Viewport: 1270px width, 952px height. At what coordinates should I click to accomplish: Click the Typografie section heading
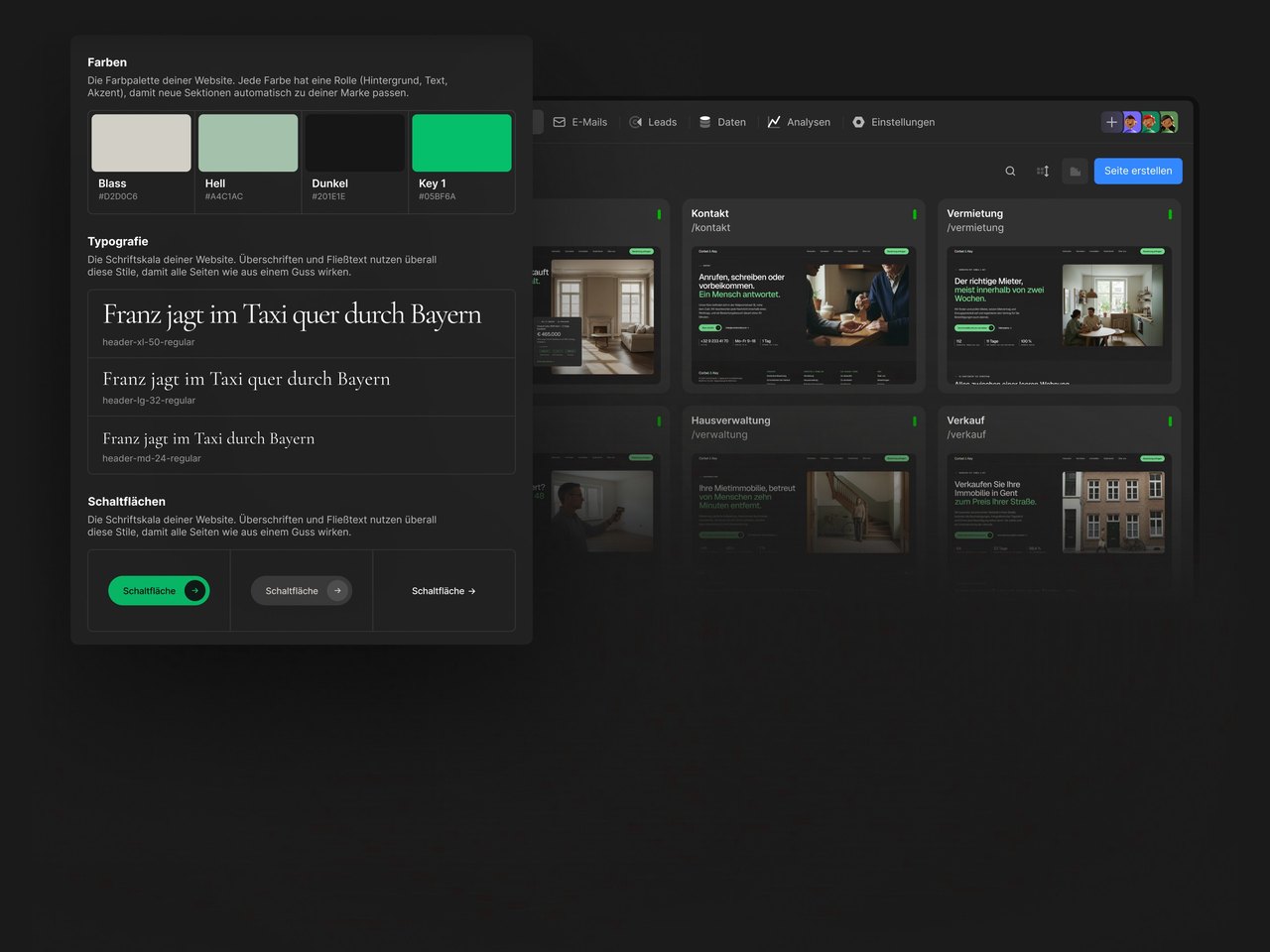pos(118,241)
